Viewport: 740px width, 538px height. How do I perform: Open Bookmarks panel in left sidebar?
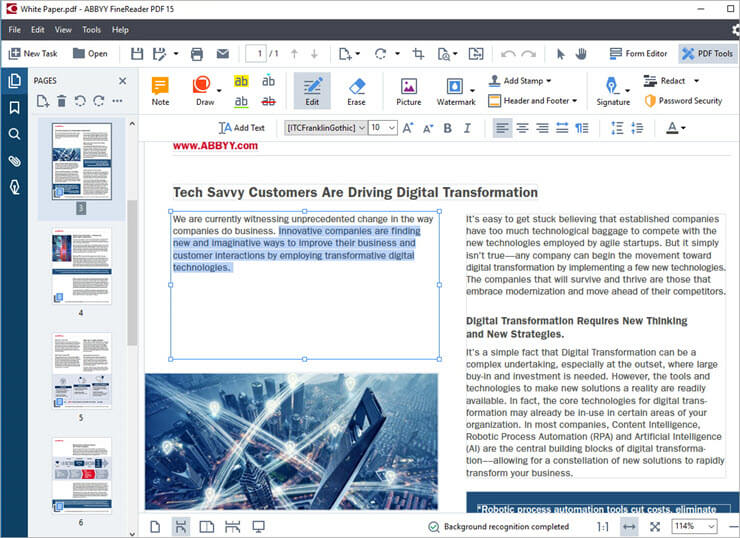[x=14, y=108]
